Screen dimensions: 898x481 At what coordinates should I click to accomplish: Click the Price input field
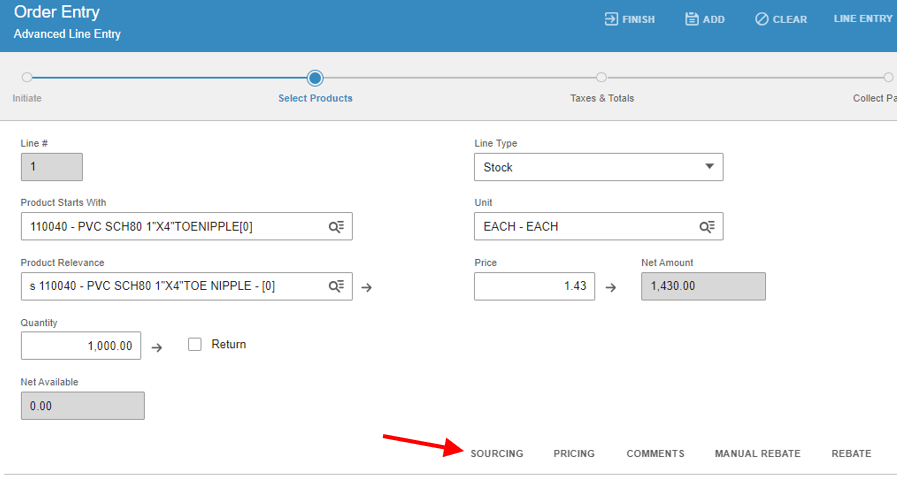coord(534,286)
